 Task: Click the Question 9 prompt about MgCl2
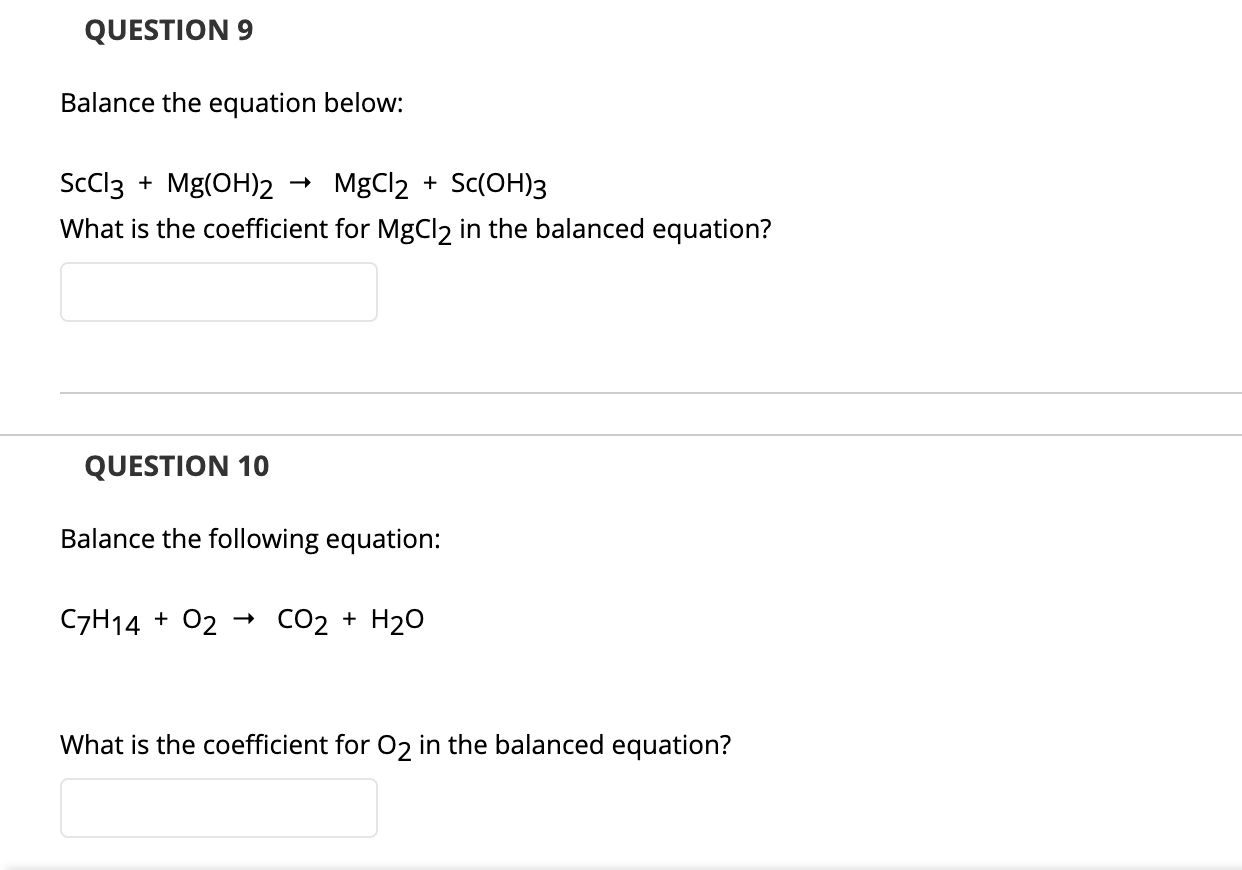click(x=416, y=228)
